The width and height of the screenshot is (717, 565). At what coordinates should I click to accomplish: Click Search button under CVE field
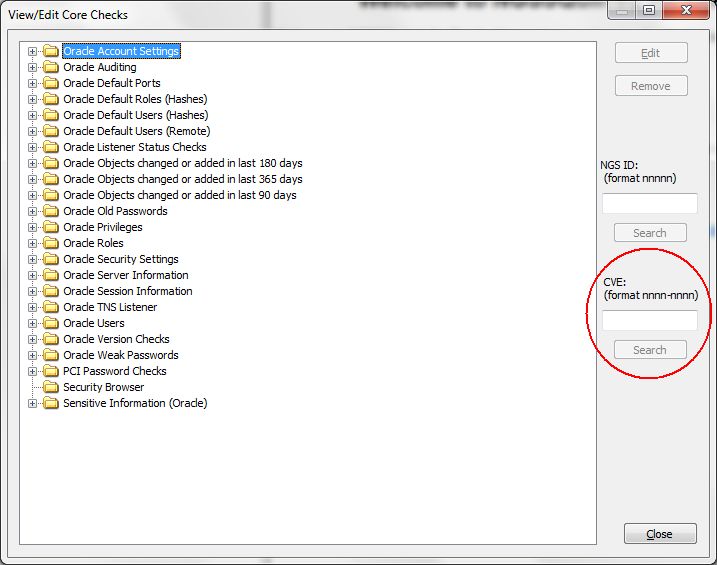tap(650, 350)
